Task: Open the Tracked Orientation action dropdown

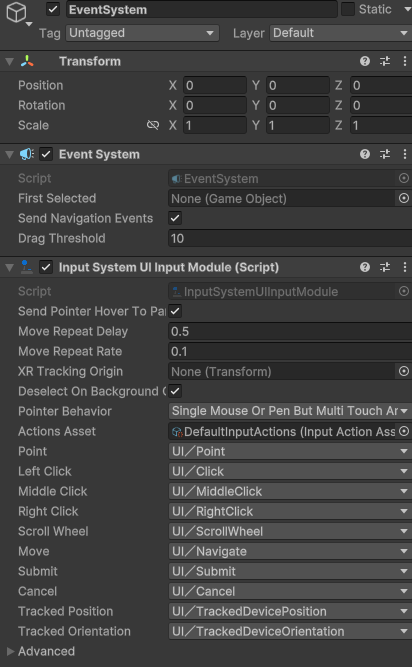Action: tap(290, 631)
